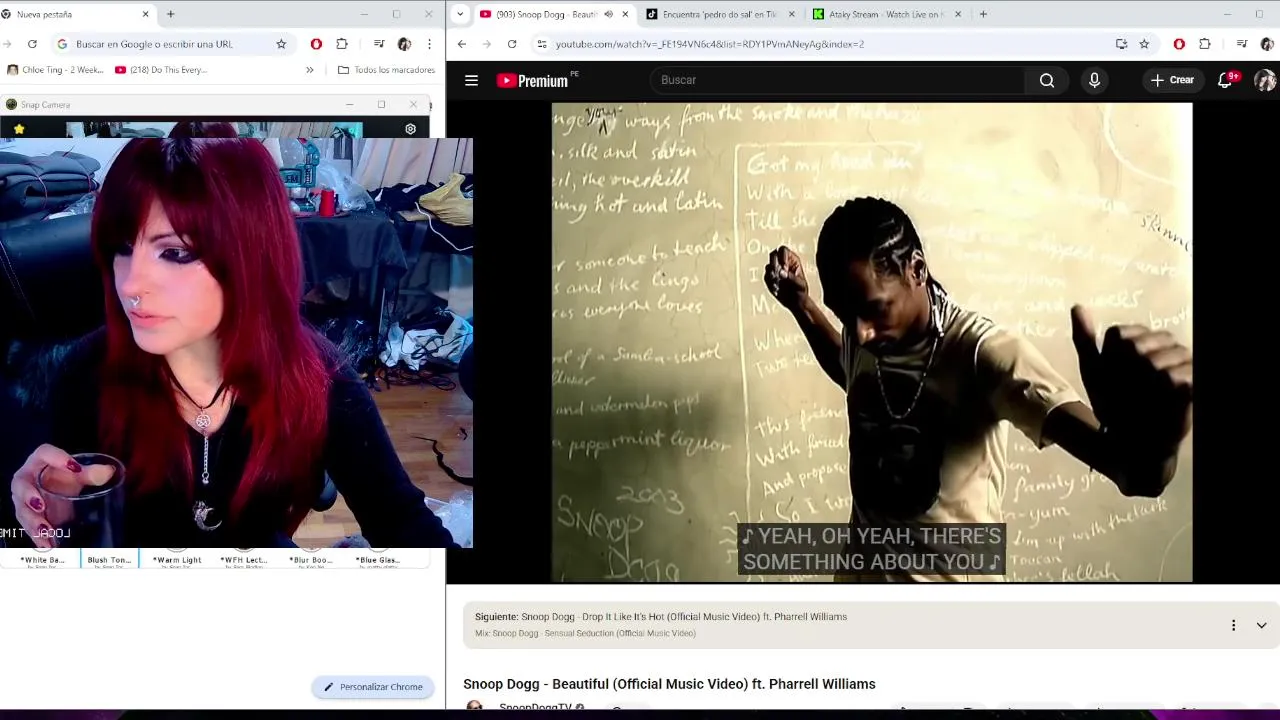Select the WFH Lect... Snap Camera lens
1280x720 pixels.
click(244, 560)
